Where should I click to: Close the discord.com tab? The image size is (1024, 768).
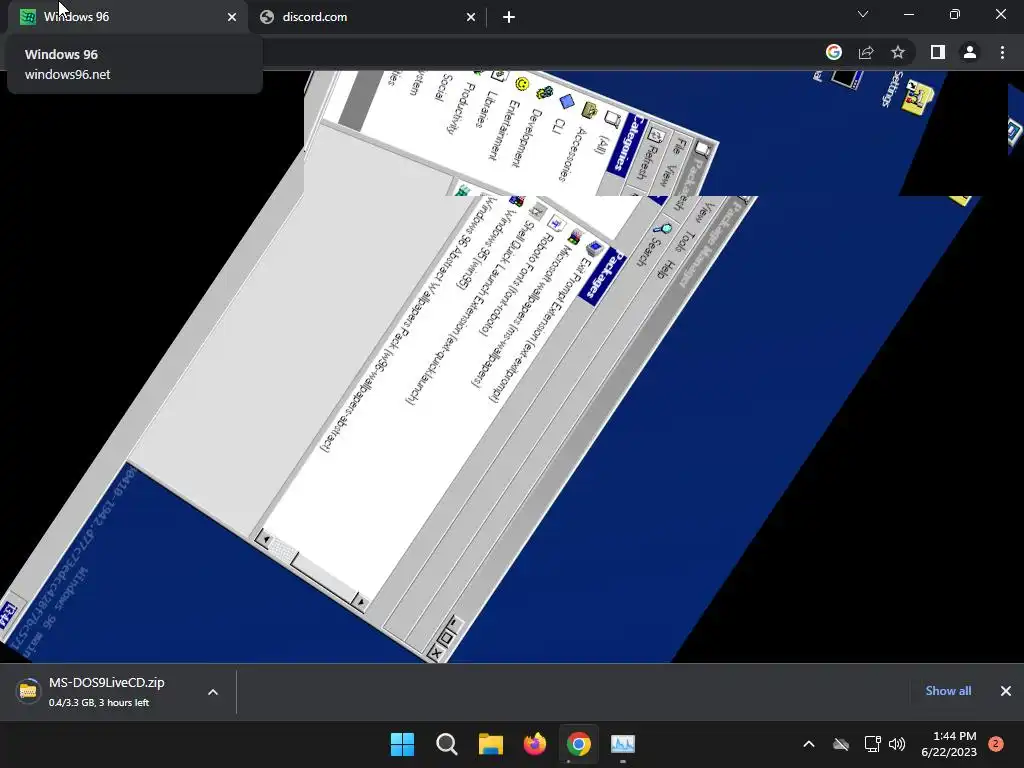pyautogui.click(x=471, y=17)
